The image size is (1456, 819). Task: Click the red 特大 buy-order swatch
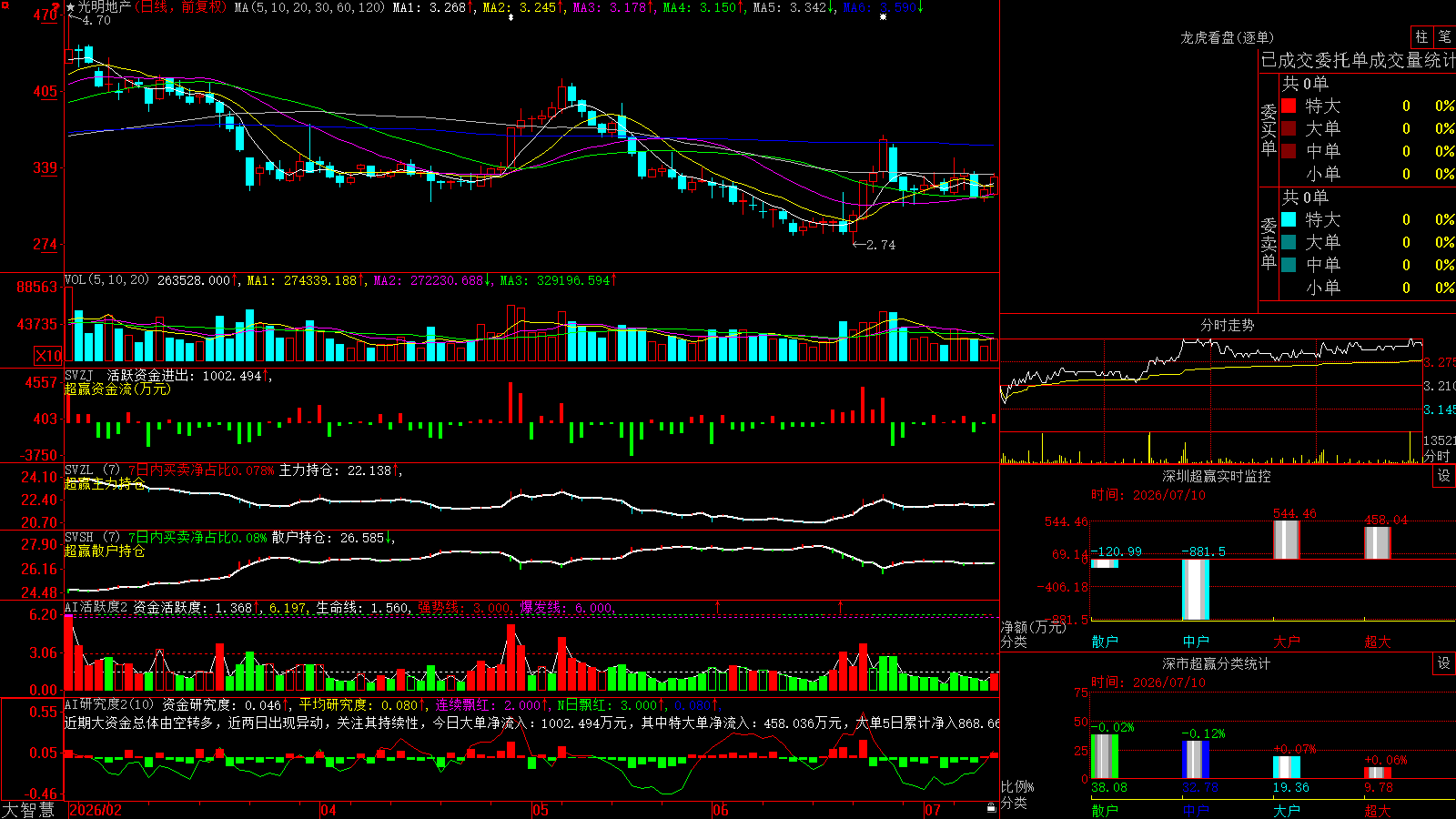coord(1289,106)
